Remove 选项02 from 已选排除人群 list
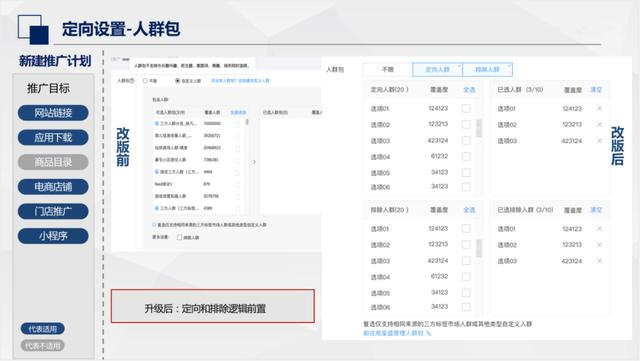This screenshot has height=361, width=640. [x=599, y=245]
